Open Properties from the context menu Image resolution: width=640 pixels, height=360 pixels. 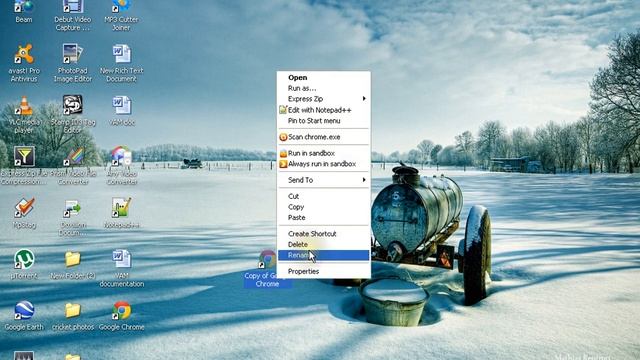coord(324,271)
